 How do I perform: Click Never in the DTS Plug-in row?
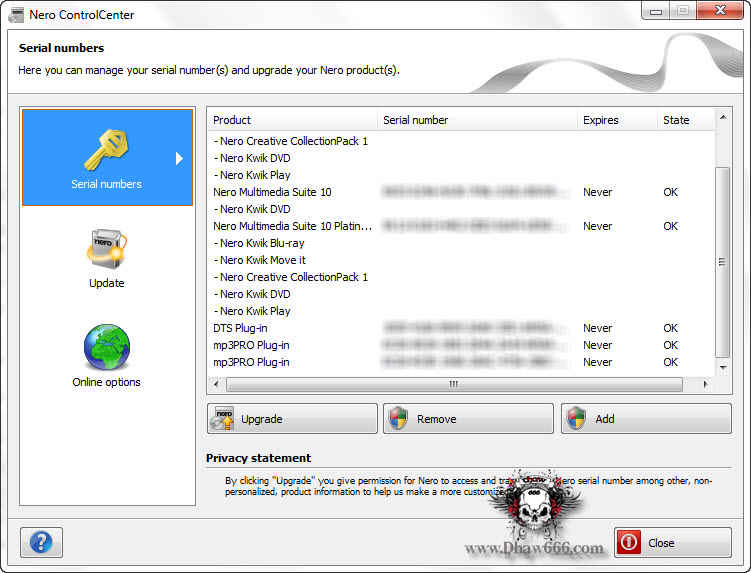click(x=597, y=328)
